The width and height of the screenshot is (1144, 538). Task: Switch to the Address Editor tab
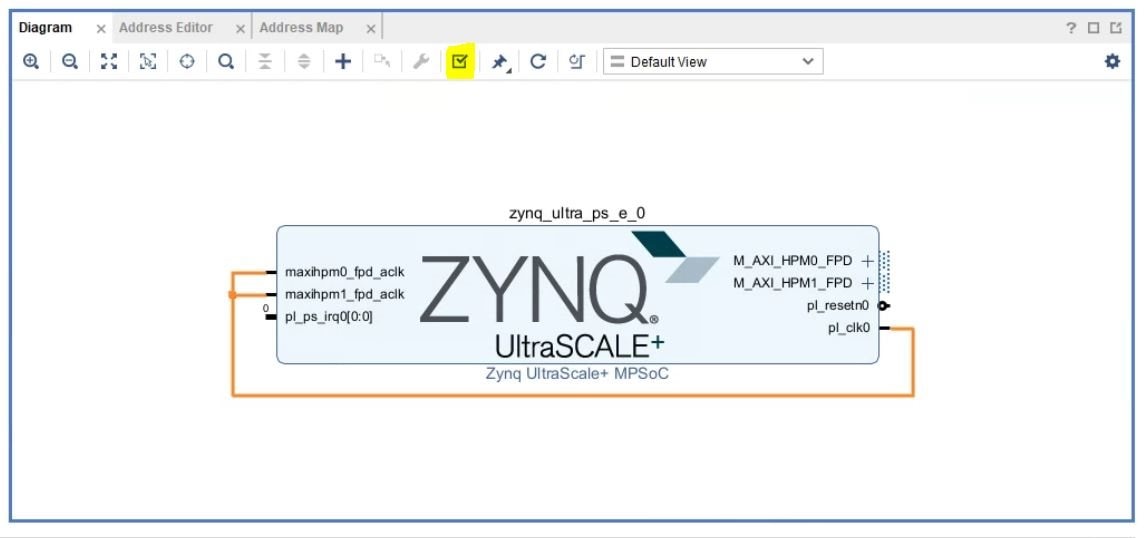(166, 28)
